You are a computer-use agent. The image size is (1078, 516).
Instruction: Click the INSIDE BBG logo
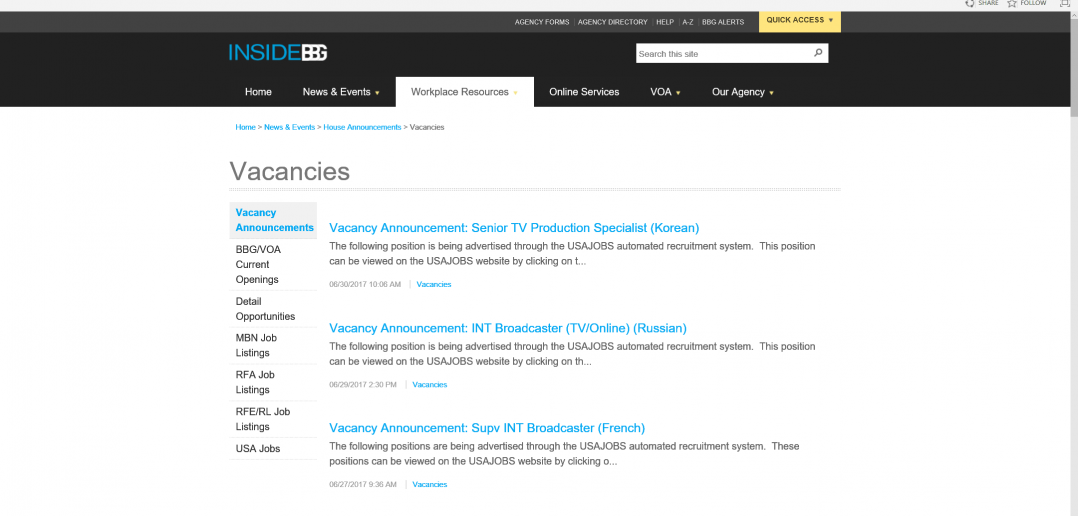[278, 53]
